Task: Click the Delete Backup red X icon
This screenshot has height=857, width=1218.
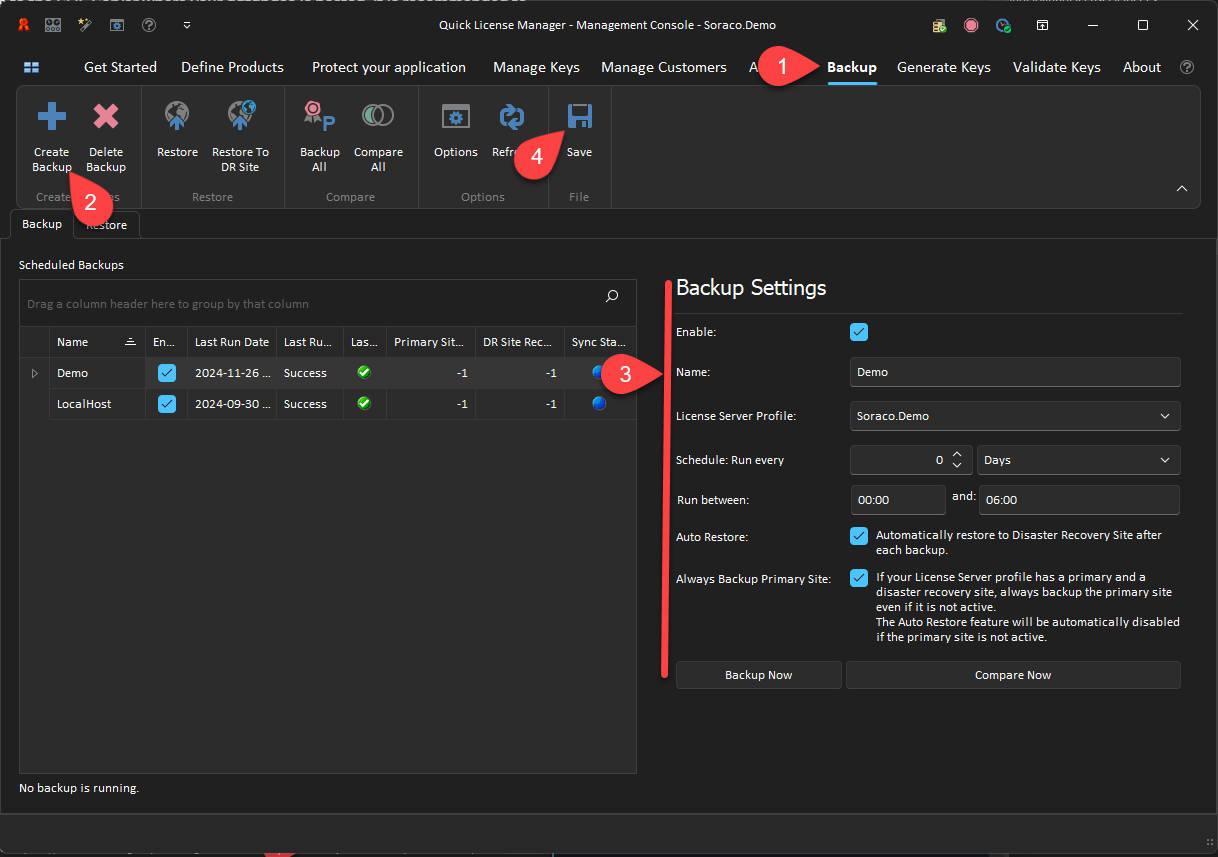Action: pos(106,118)
